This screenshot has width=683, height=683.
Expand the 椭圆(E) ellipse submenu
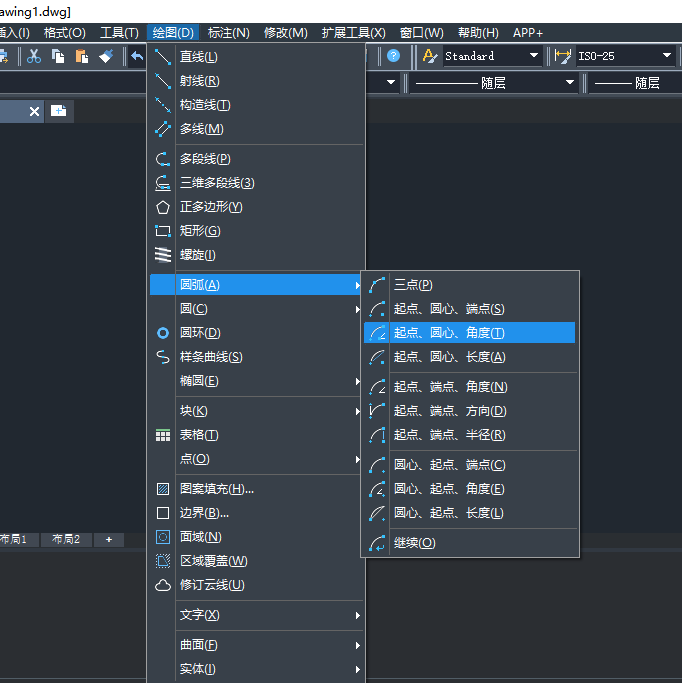click(x=255, y=381)
